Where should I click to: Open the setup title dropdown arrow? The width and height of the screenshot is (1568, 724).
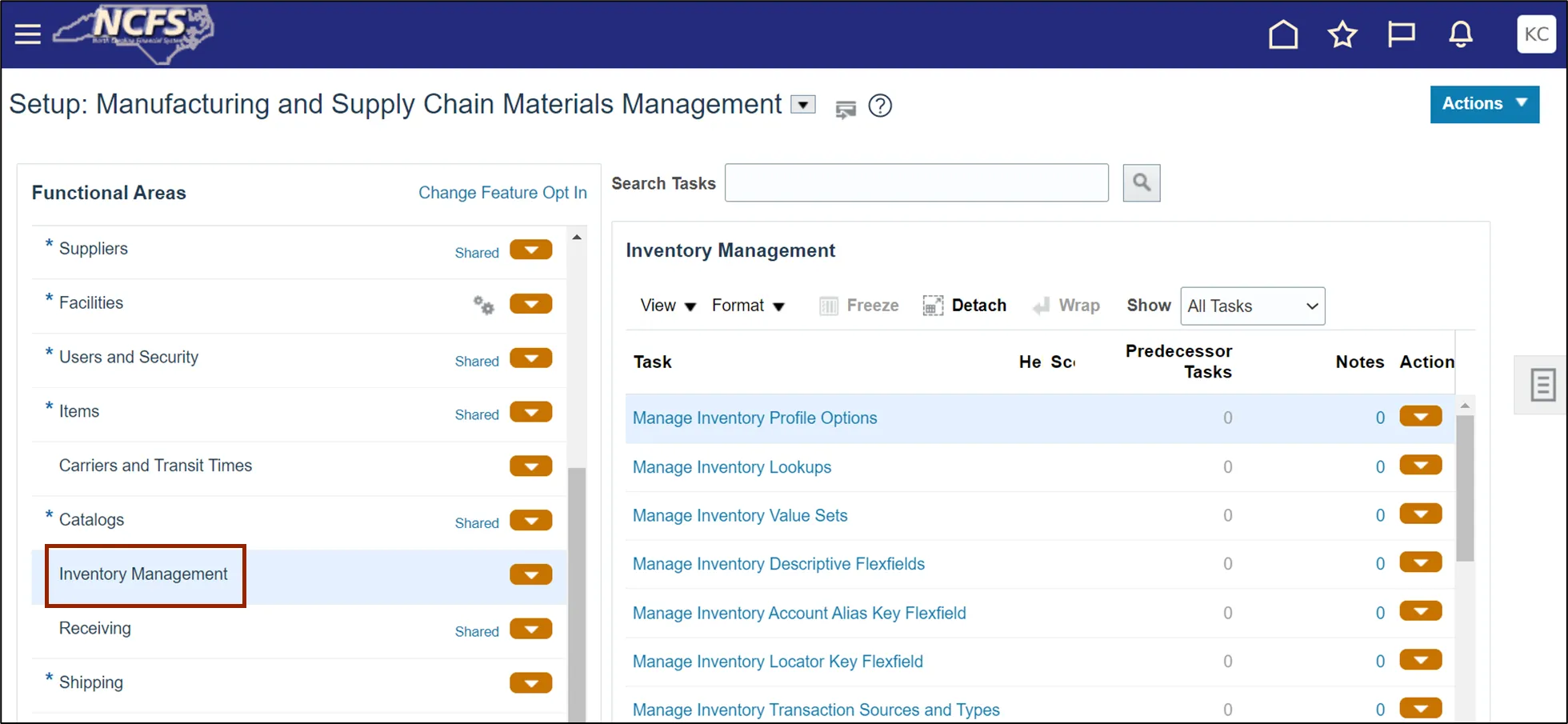coord(803,105)
